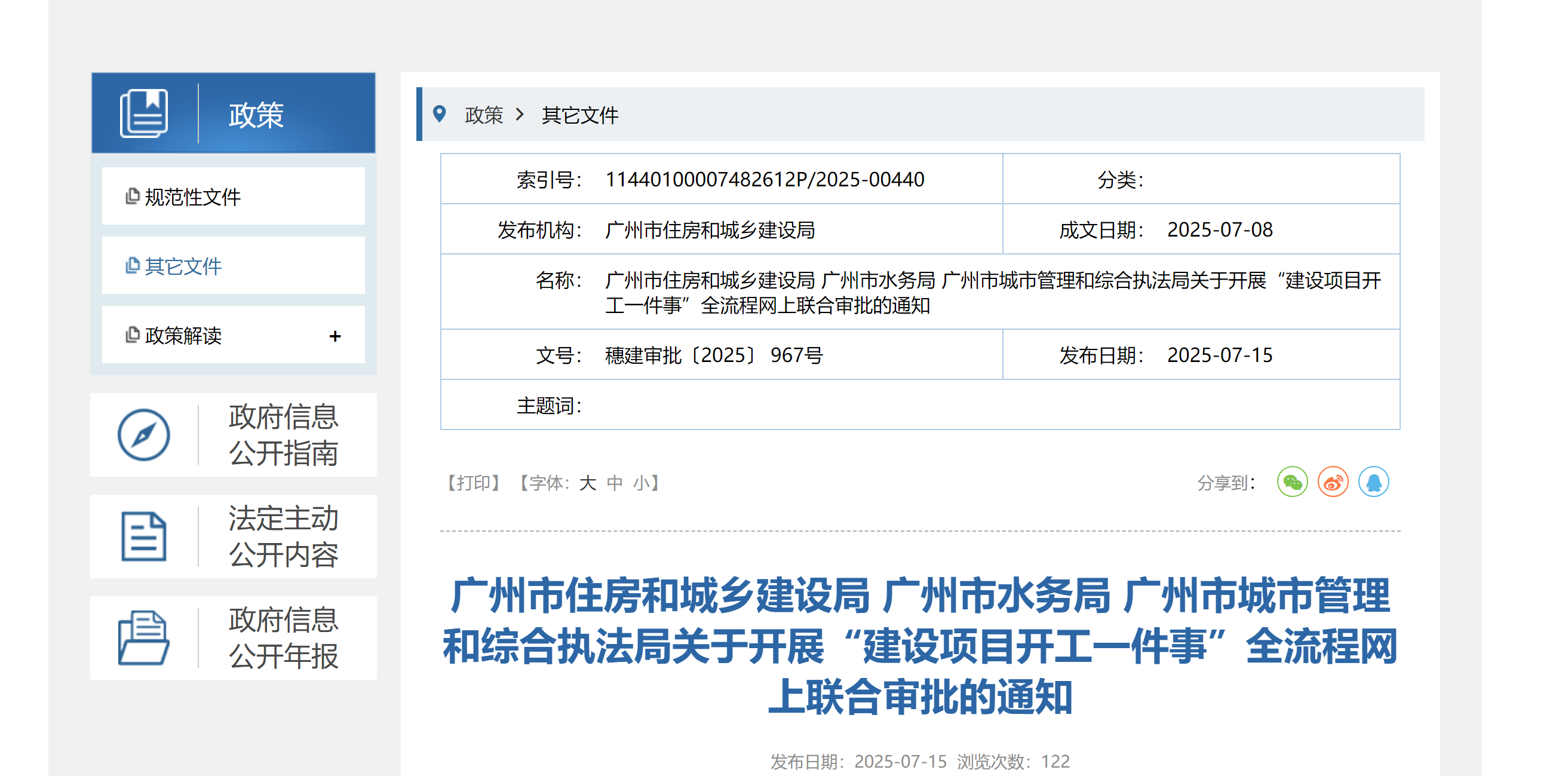Click the folder icon for 政府信息公开年报
1568x776 pixels.
(143, 638)
